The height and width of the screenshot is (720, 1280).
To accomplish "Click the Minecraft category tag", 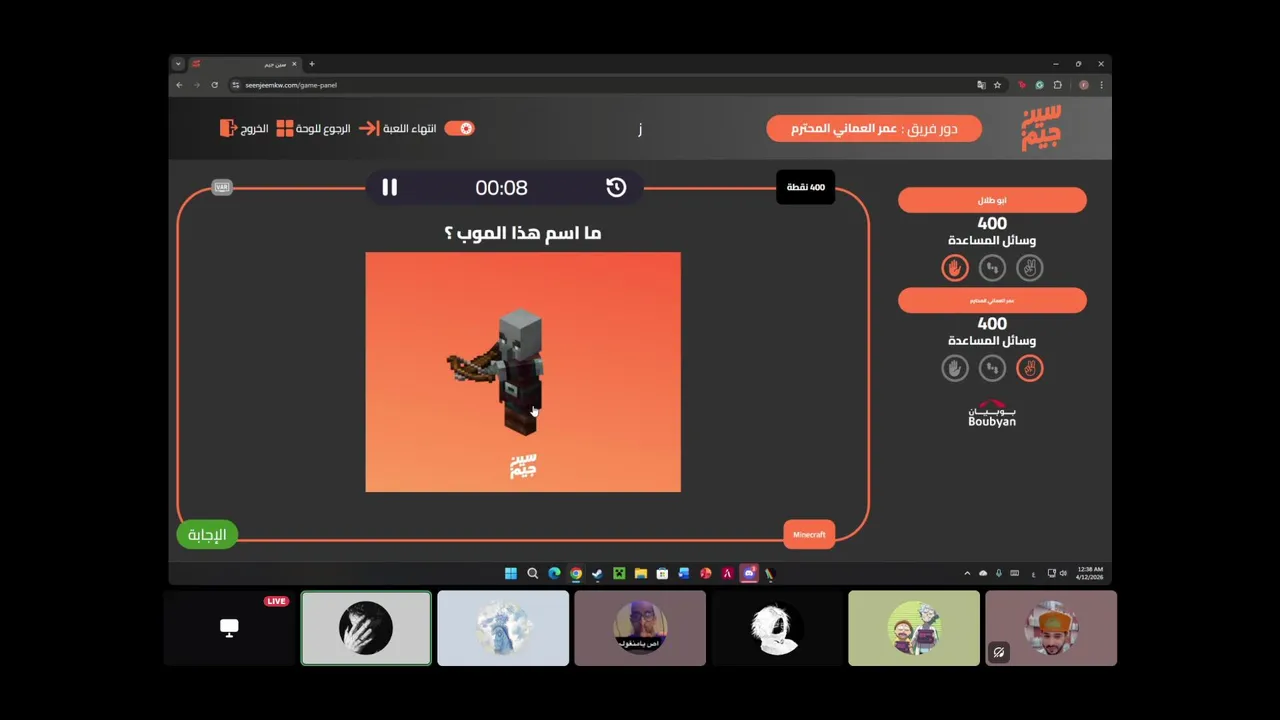I will click(809, 535).
